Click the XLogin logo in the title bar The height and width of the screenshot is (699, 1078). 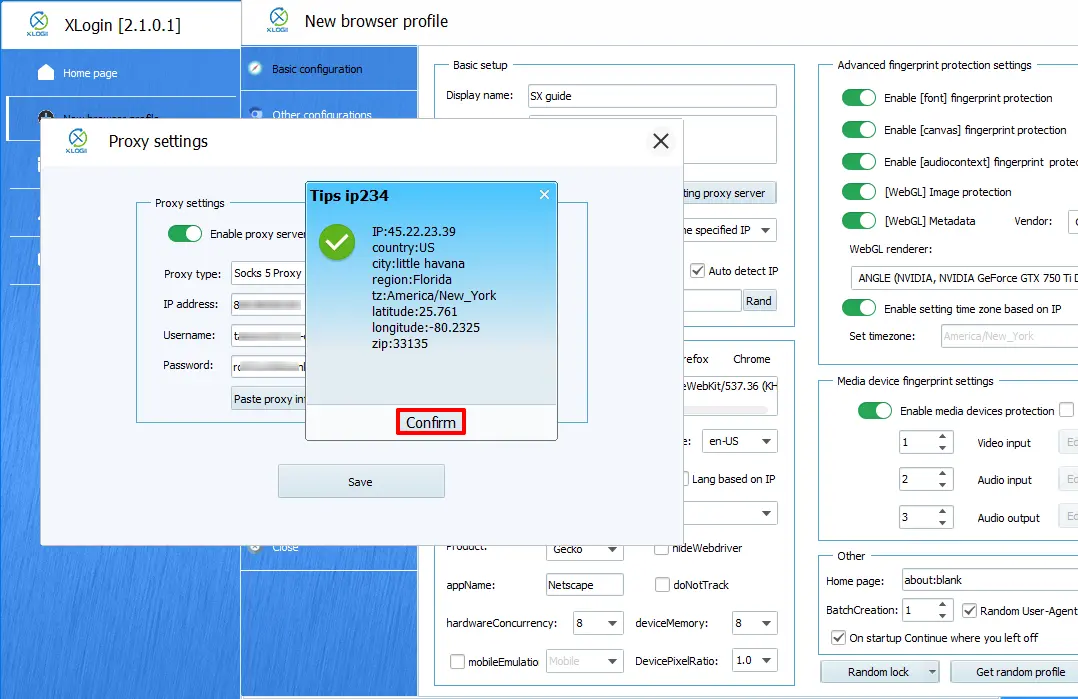pyautogui.click(x=39, y=23)
